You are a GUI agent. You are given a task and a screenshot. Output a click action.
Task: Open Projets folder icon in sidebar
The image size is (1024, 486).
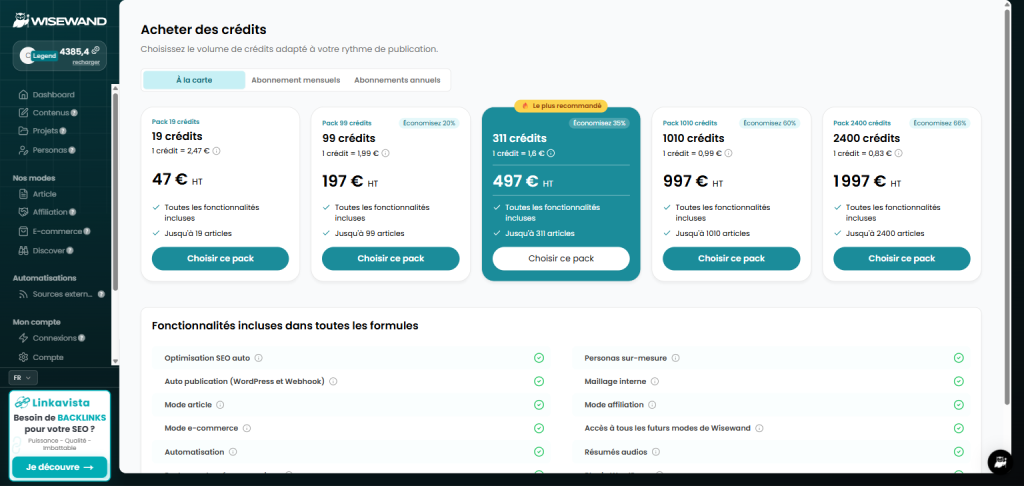click(24, 131)
